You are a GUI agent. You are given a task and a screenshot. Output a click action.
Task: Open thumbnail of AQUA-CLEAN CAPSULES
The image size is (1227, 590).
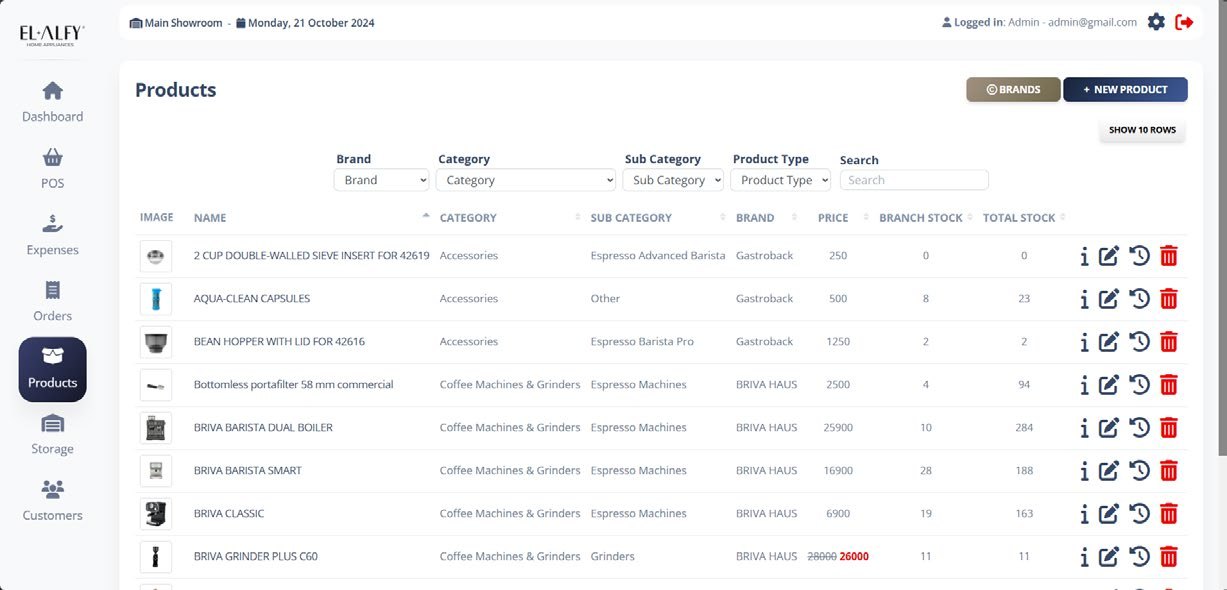[x=155, y=299]
